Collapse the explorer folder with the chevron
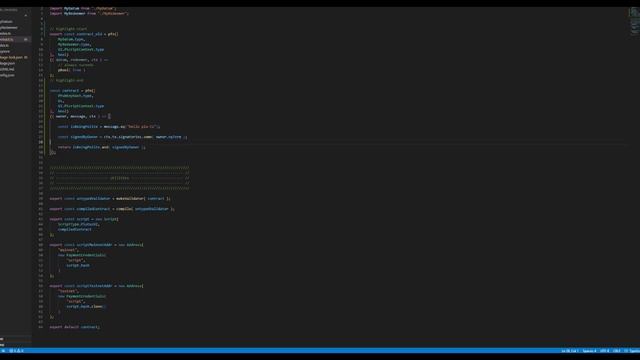The image size is (640, 360). click(26, 16)
